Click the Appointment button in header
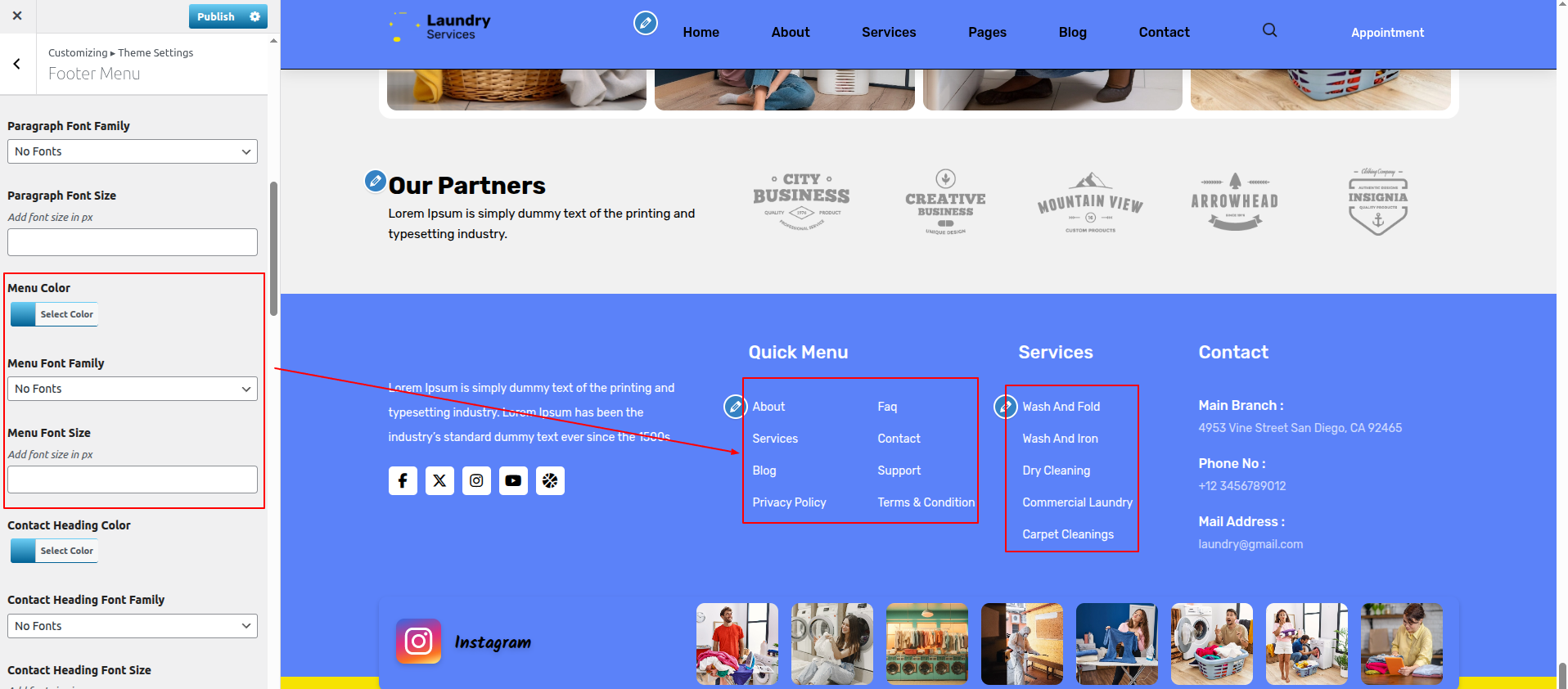 pos(1387,33)
